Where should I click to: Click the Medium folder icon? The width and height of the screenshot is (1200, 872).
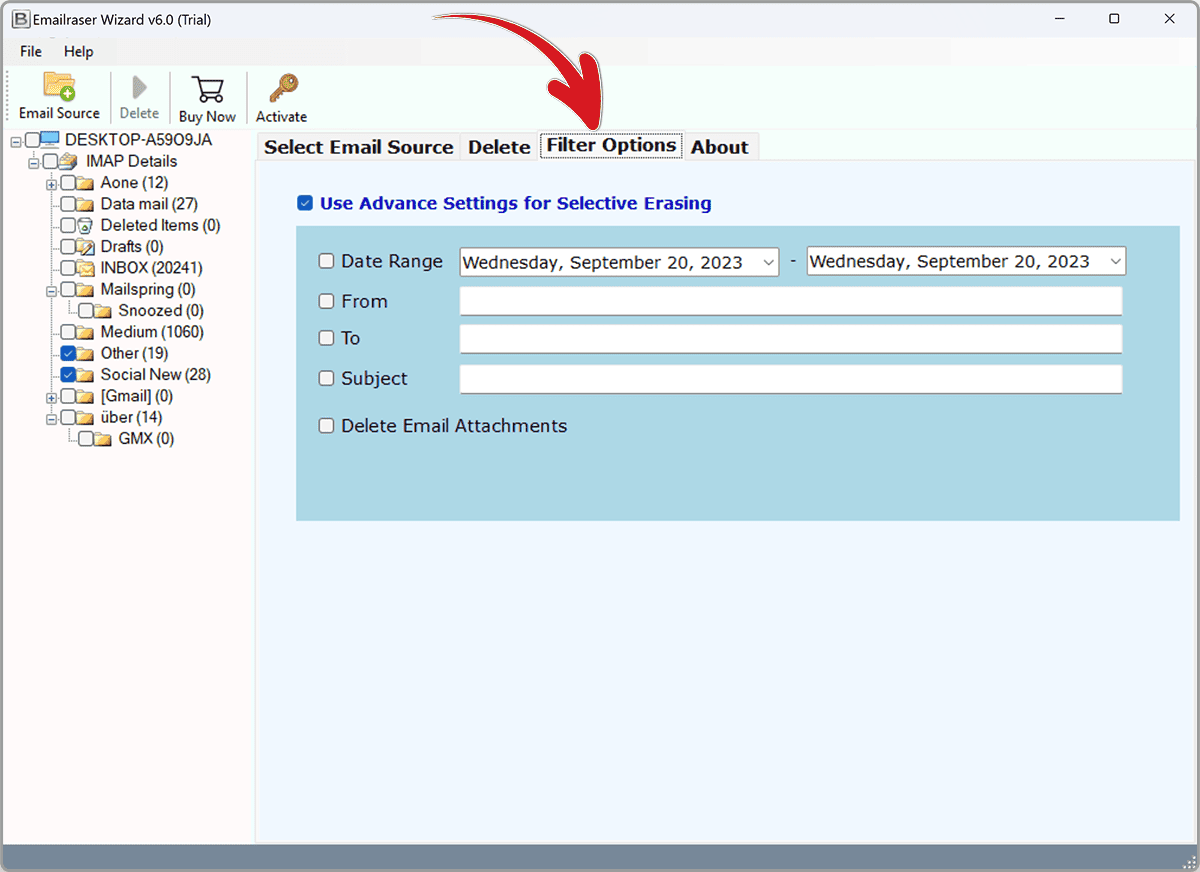click(x=87, y=332)
